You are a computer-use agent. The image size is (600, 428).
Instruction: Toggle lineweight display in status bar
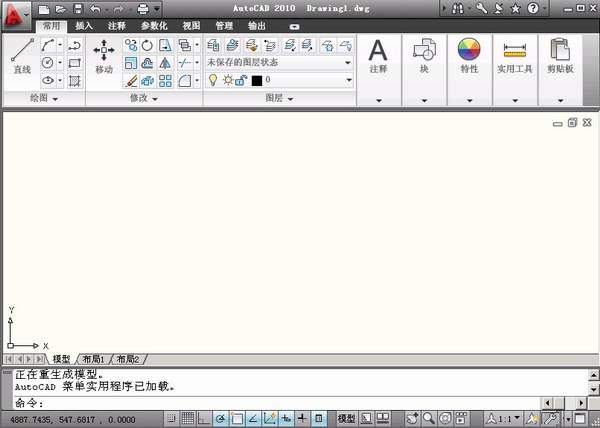click(x=302, y=418)
